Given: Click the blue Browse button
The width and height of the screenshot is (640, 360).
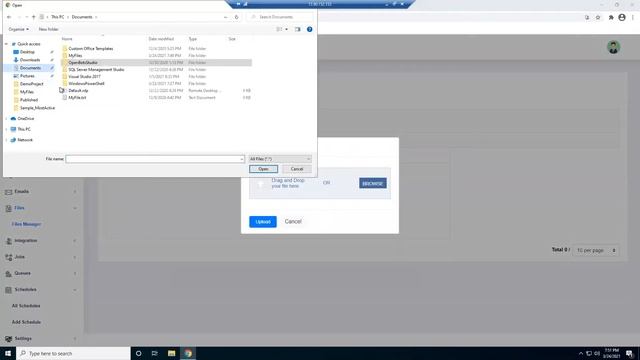Looking at the screenshot, I should [373, 183].
